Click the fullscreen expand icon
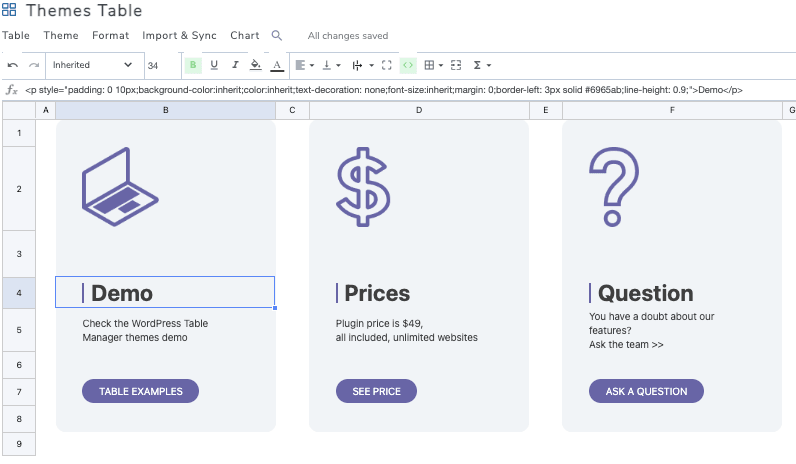 pos(387,65)
